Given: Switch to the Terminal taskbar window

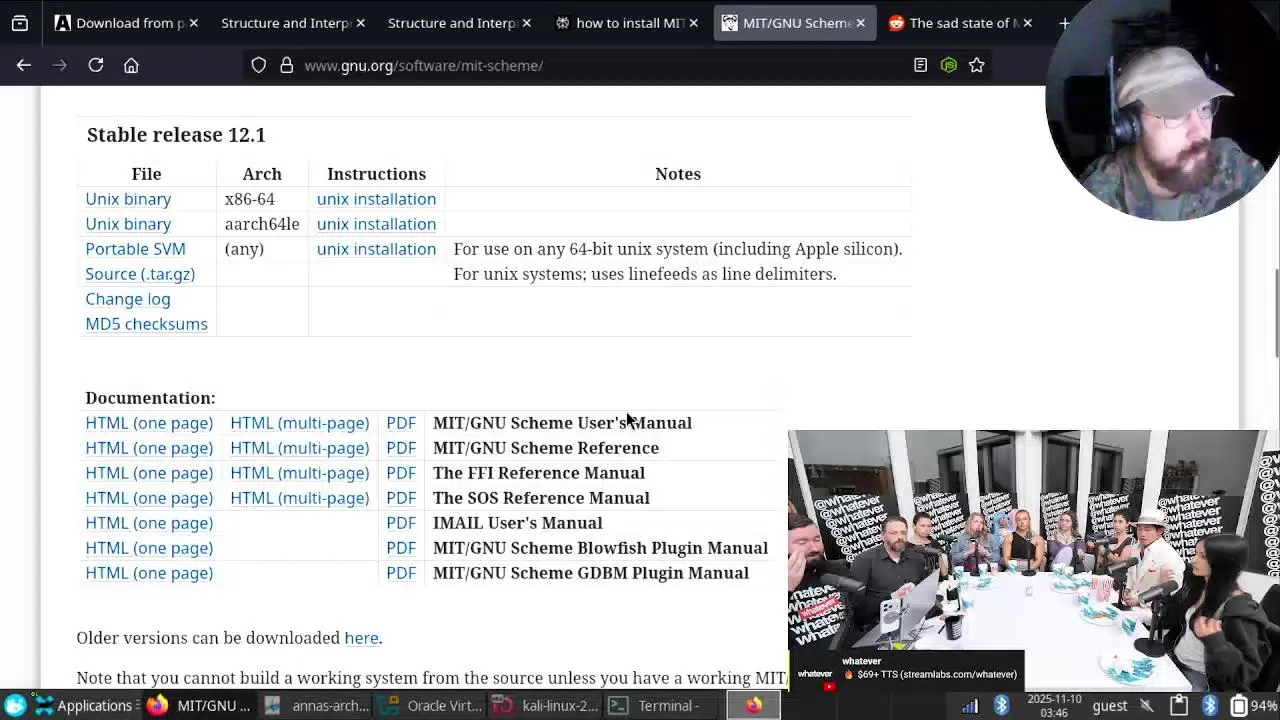Looking at the screenshot, I should (x=657, y=706).
